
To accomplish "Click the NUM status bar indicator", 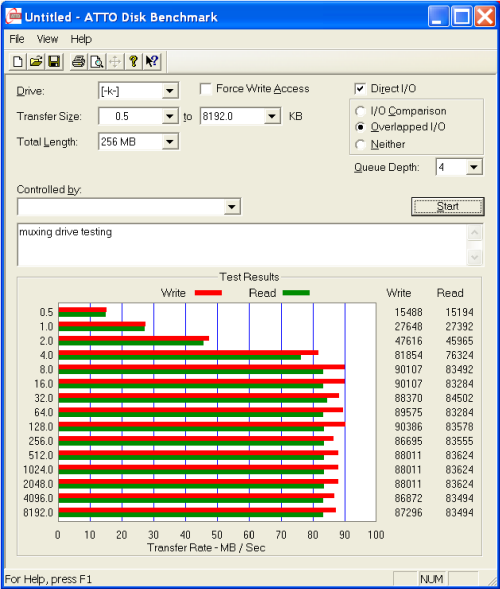I will 432,579.
